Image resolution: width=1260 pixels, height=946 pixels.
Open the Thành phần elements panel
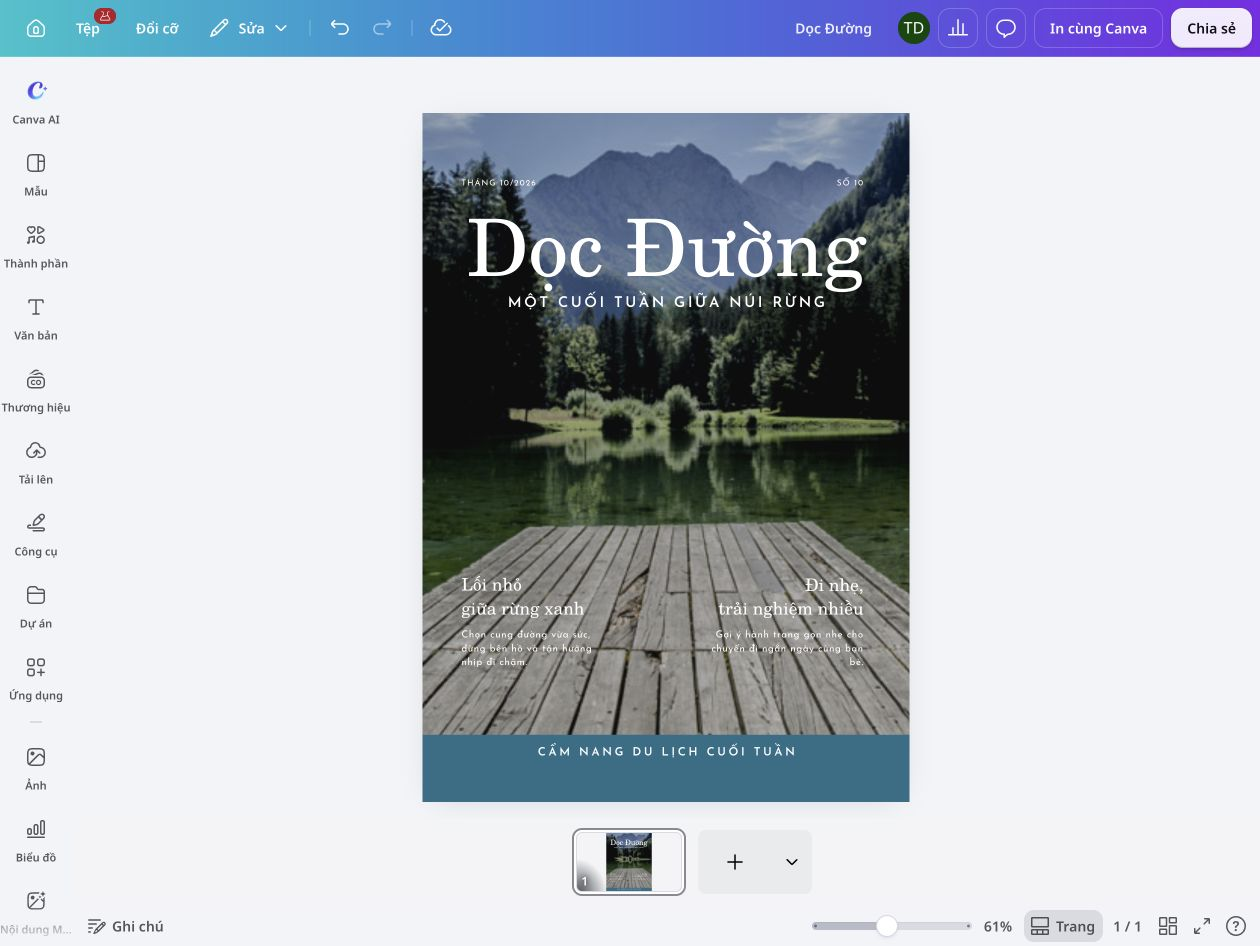click(x=36, y=247)
